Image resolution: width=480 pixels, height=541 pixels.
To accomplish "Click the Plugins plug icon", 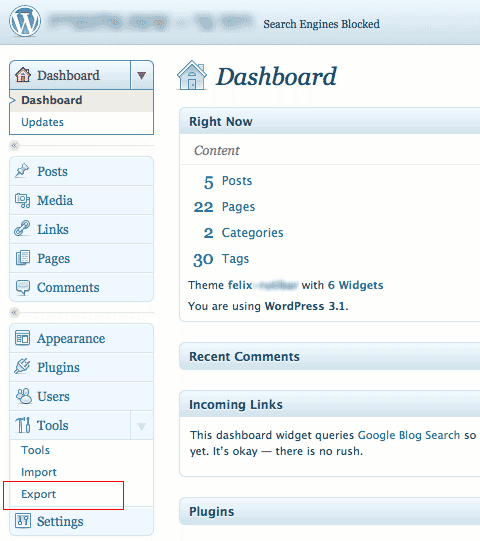I will [22, 366].
